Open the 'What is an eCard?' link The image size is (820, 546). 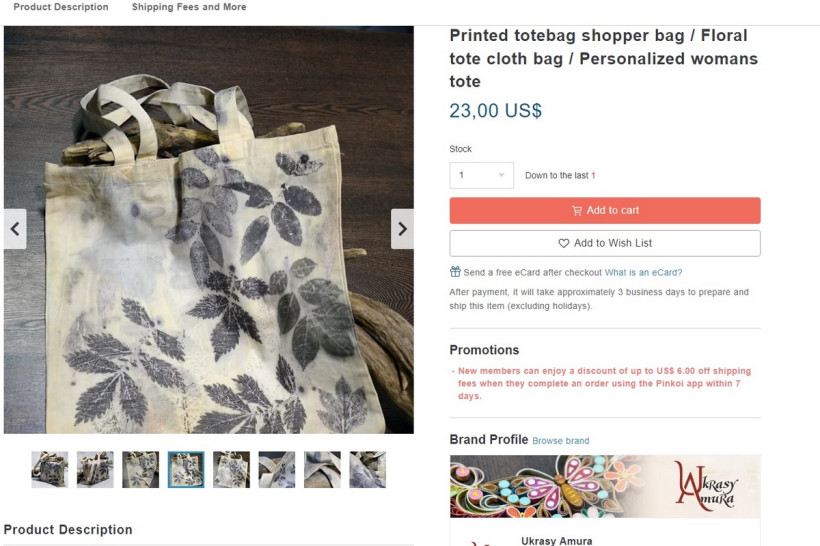pos(643,273)
